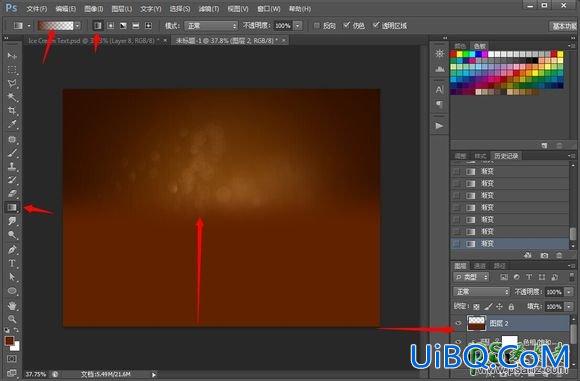Toggle the Dither checkbox

click(346, 25)
